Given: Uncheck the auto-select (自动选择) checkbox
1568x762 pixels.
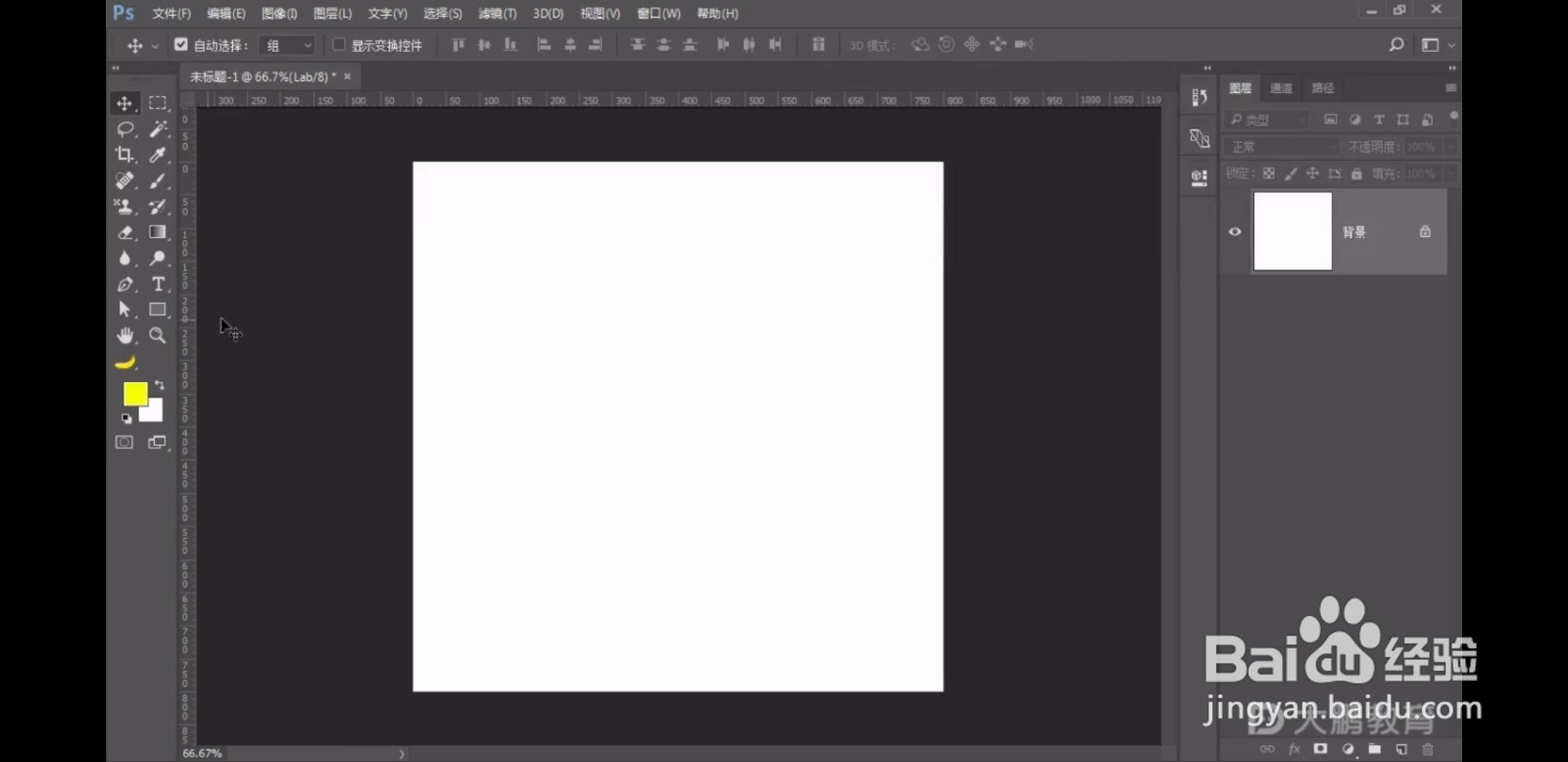Looking at the screenshot, I should 181,44.
